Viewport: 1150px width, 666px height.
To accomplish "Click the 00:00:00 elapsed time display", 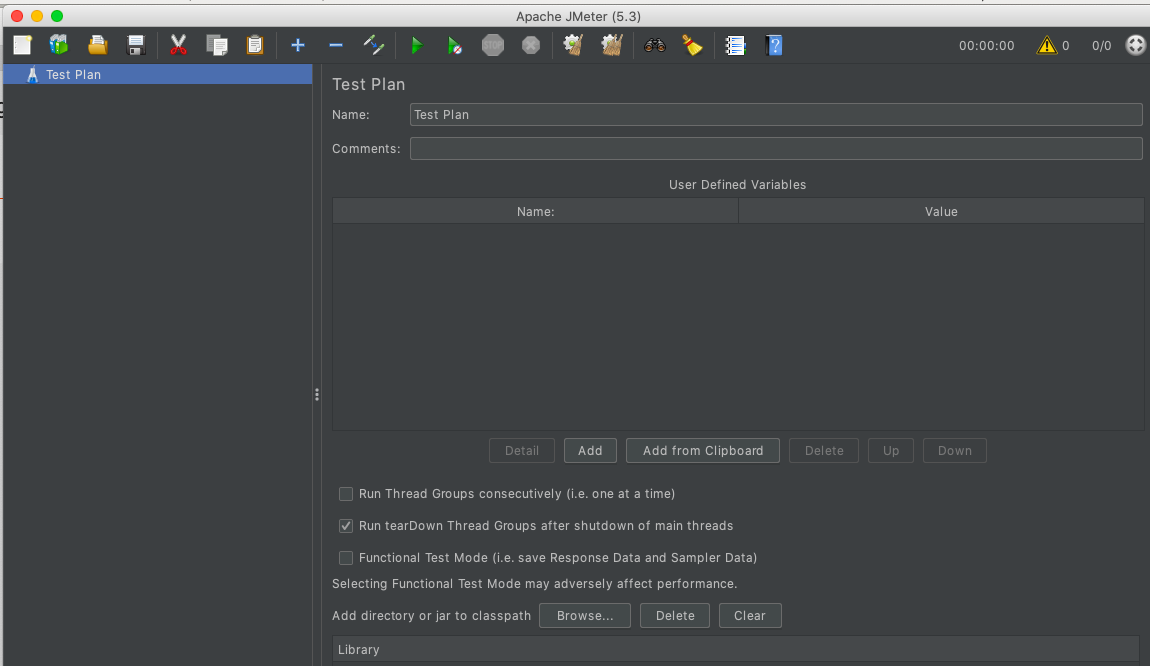I will (986, 45).
